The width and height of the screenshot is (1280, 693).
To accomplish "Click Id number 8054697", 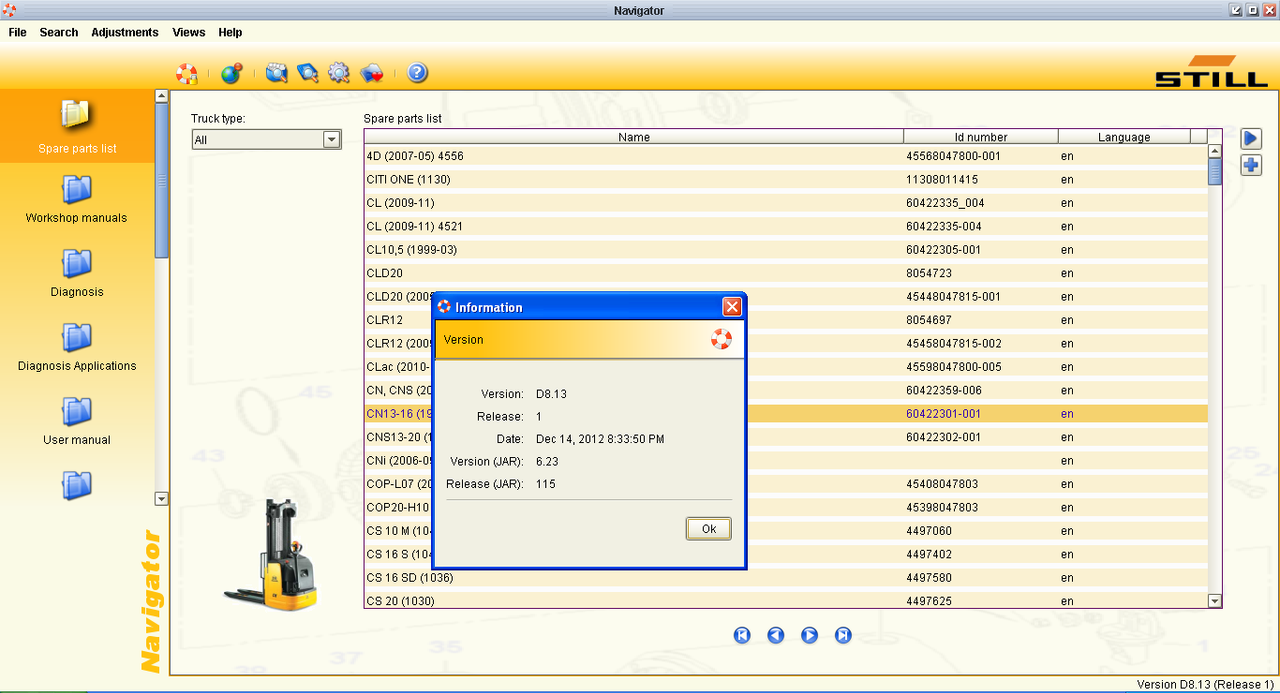I will point(929,320).
